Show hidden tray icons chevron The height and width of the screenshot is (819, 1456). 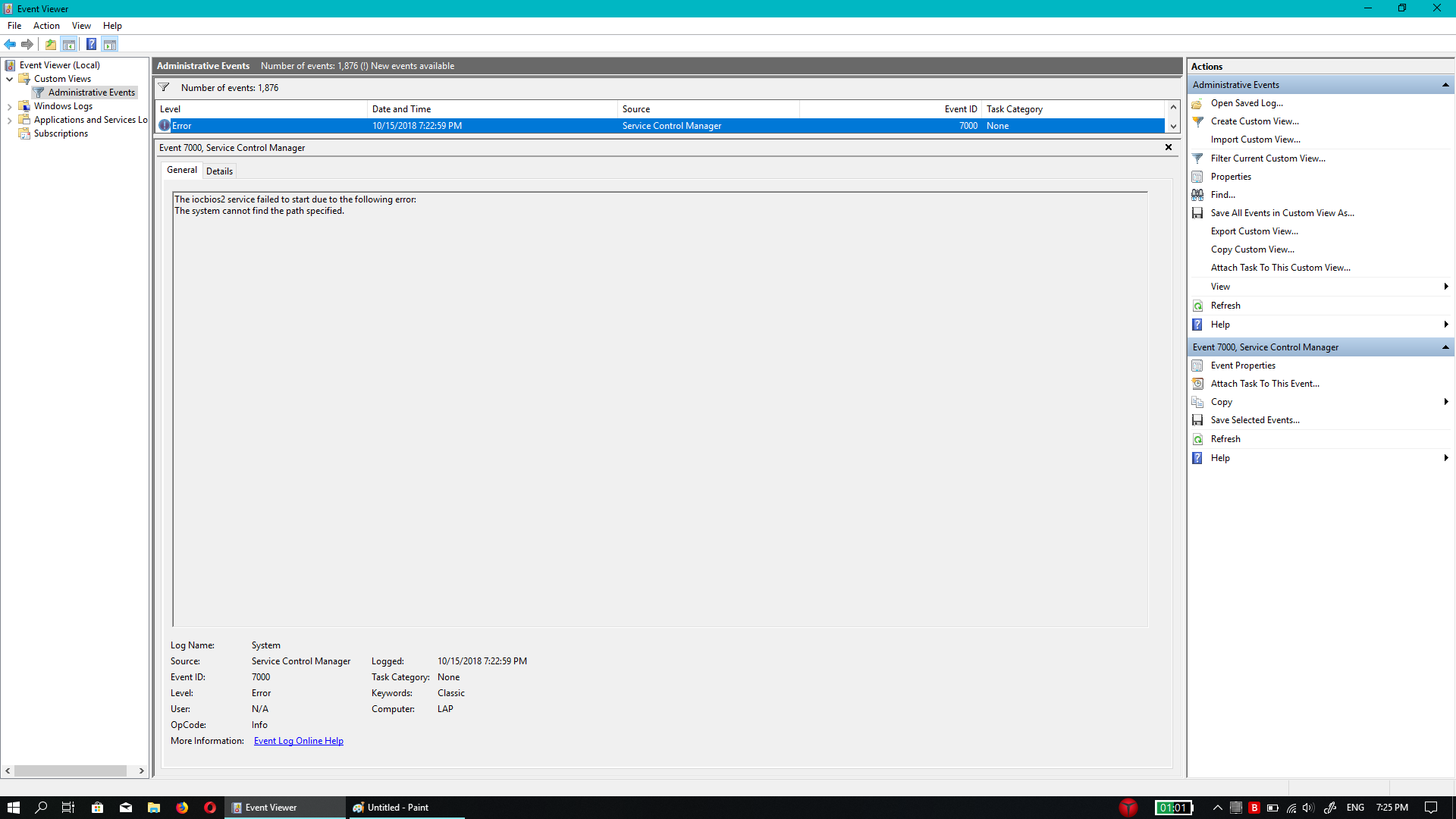[x=1218, y=808]
